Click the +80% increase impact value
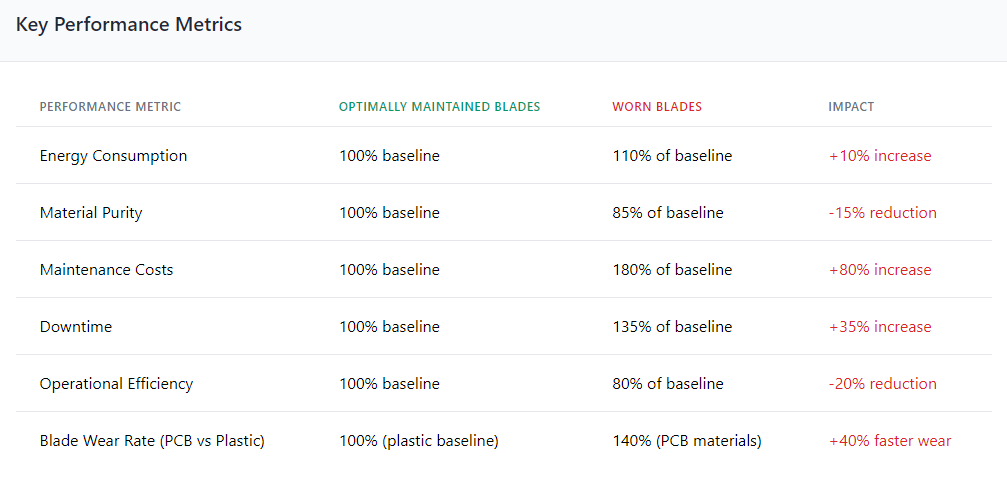The image size is (1007, 490). 879,270
